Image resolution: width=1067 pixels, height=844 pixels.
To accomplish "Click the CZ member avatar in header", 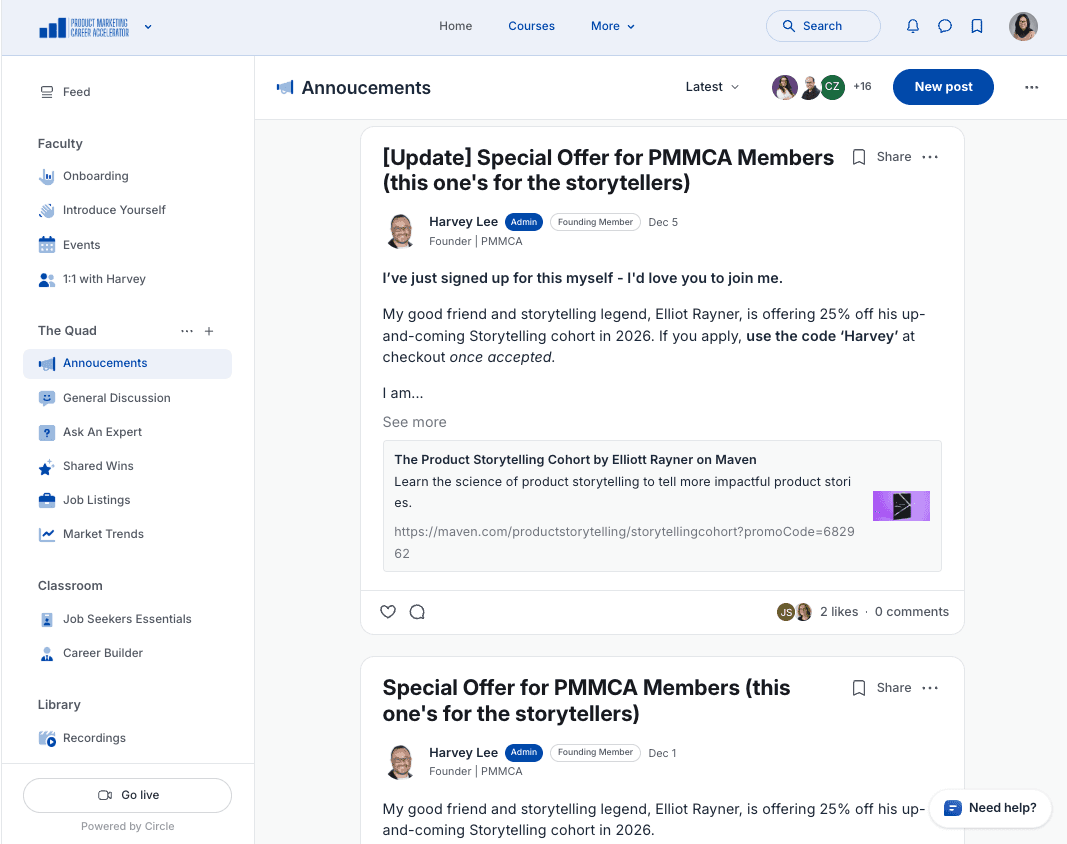I will pyautogui.click(x=832, y=86).
